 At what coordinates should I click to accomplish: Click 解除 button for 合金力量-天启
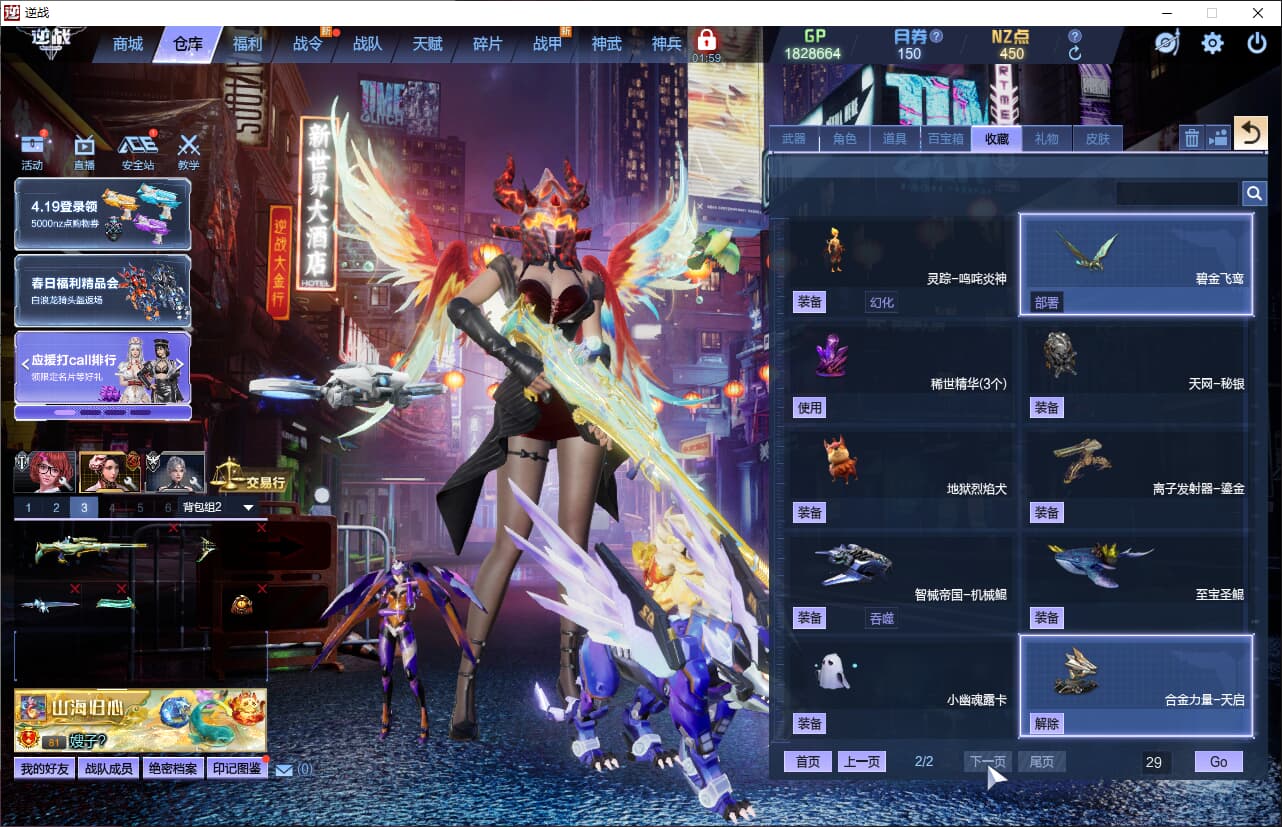1047,723
